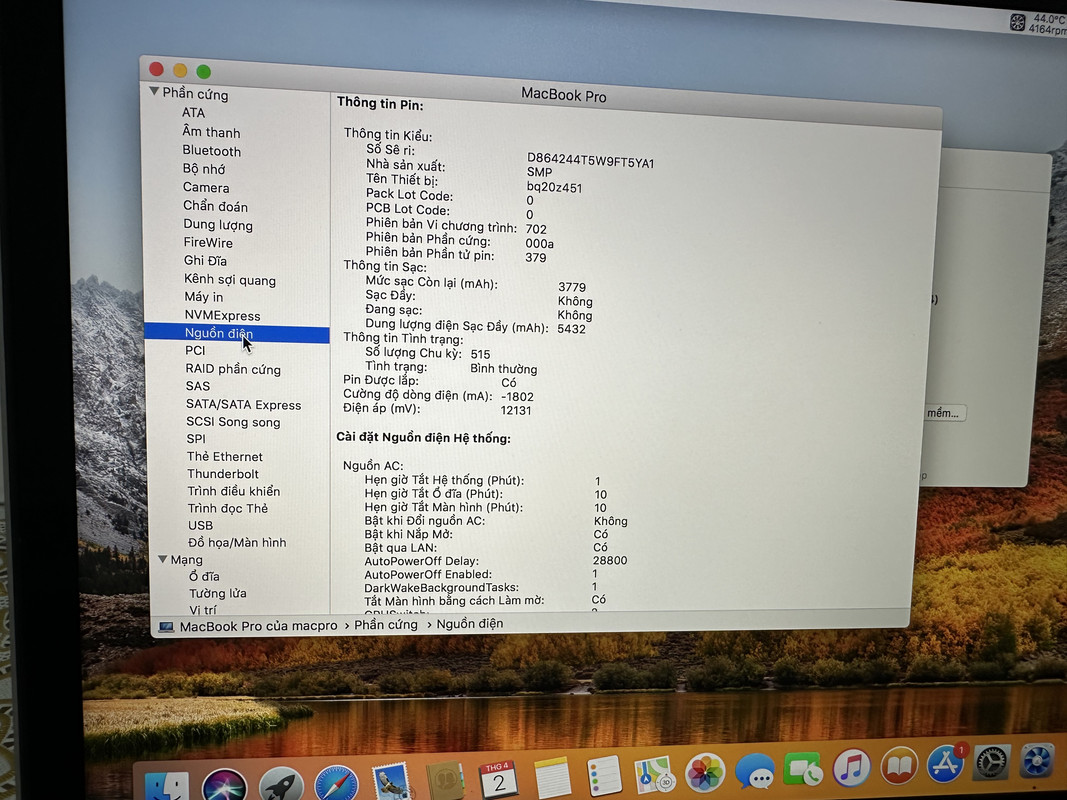
Task: Select Ghi Đĩa disc burning item
Action: [x=205, y=261]
